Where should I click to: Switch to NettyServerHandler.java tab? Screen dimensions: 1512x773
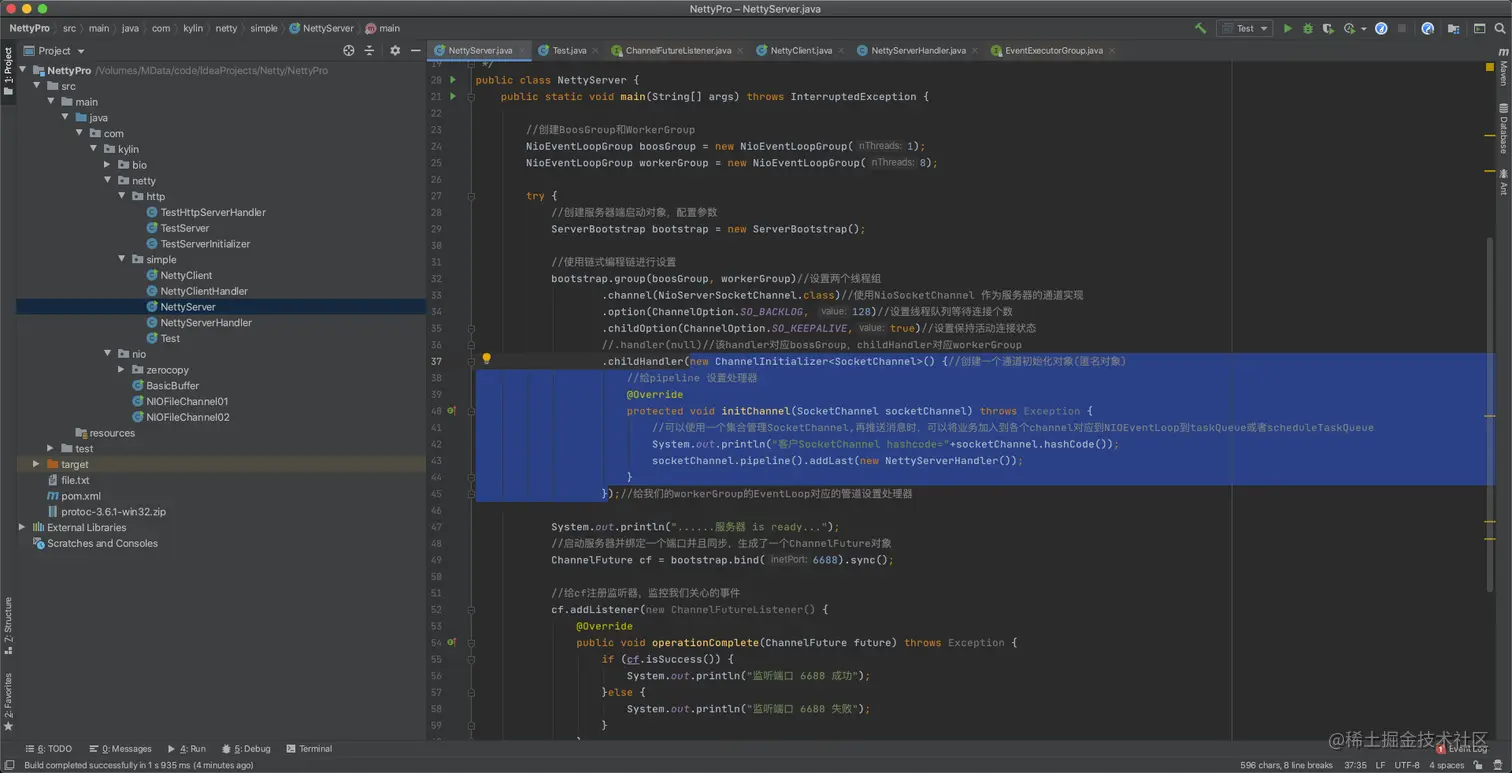[x=918, y=50]
